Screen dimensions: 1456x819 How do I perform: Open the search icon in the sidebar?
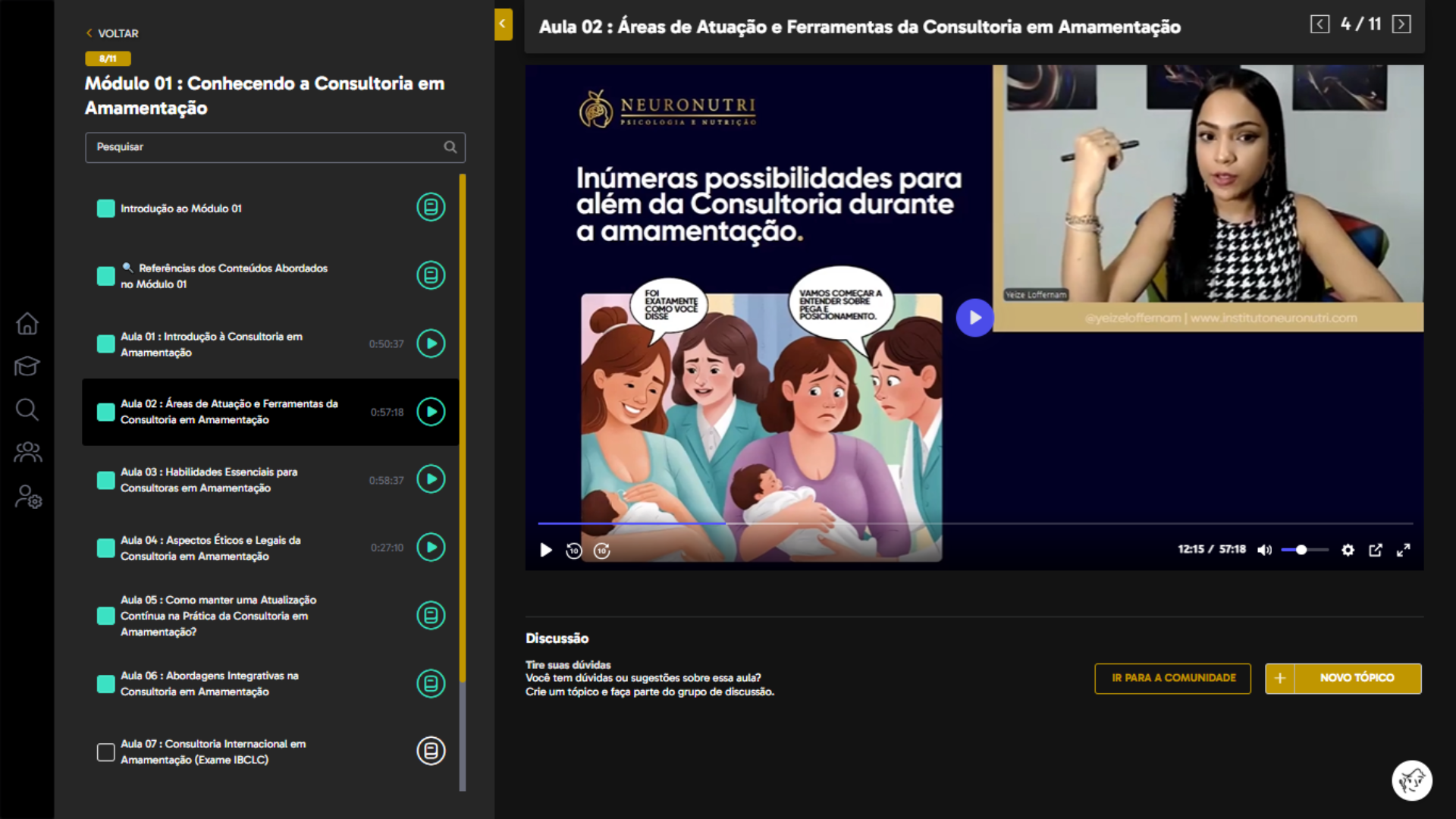(27, 410)
